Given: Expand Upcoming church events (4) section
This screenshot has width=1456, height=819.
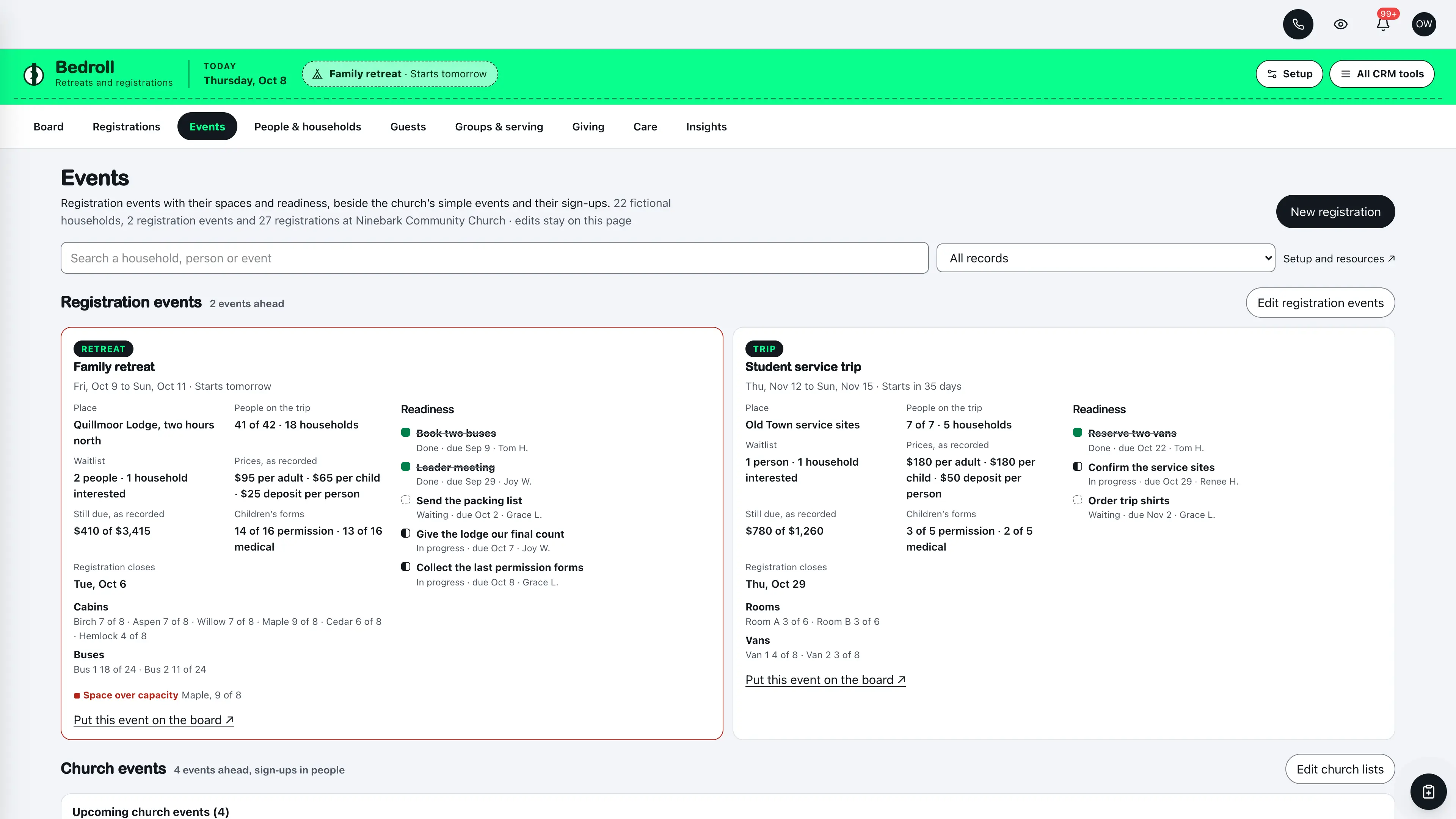Looking at the screenshot, I should 151,812.
